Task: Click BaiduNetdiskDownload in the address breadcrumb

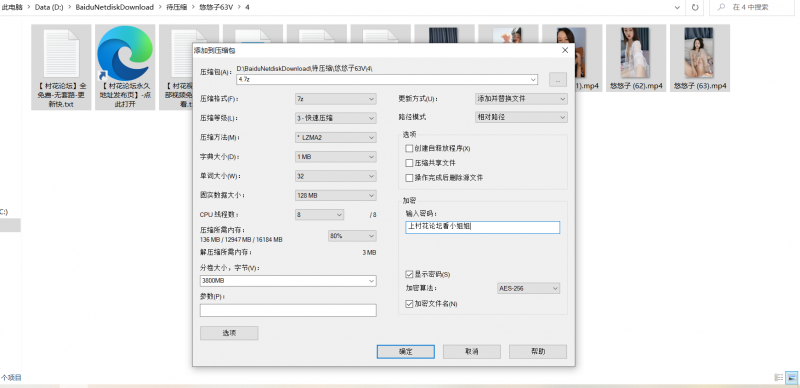Action: 114,8
